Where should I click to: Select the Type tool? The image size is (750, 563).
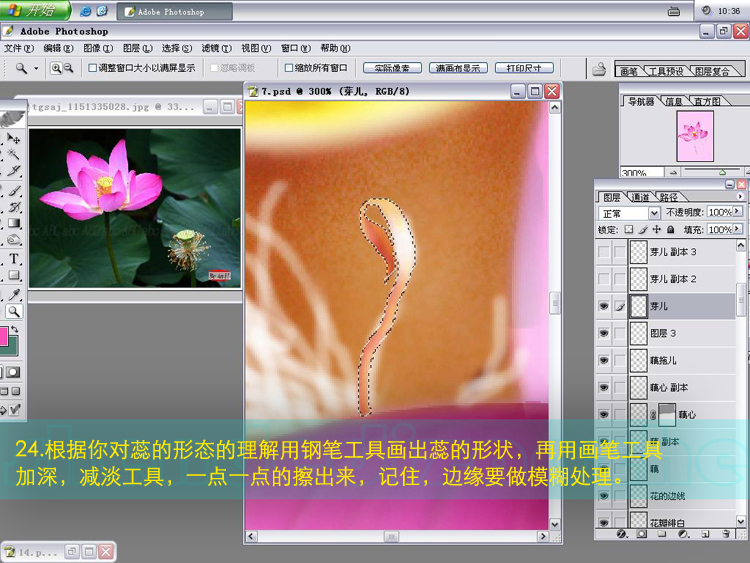pyautogui.click(x=13, y=259)
